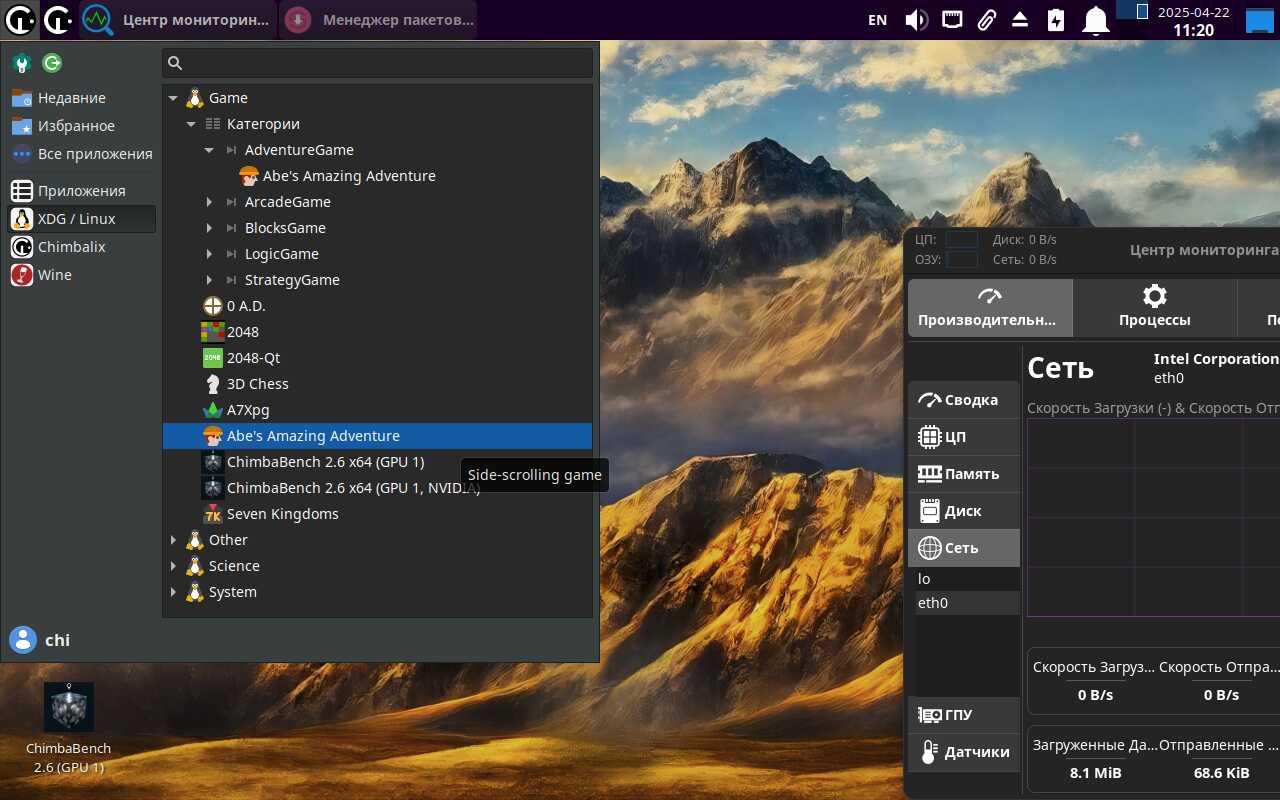Click the chi user avatar
This screenshot has height=800, width=1280.
pos(22,640)
